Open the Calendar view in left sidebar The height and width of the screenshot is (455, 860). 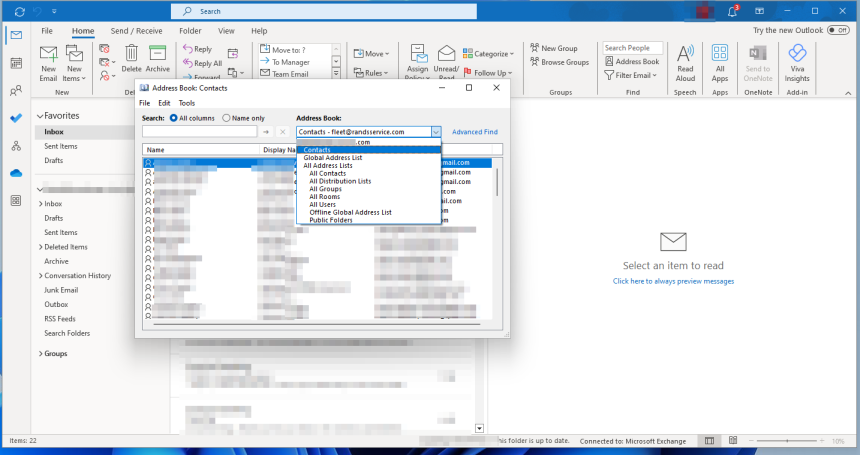click(16, 63)
